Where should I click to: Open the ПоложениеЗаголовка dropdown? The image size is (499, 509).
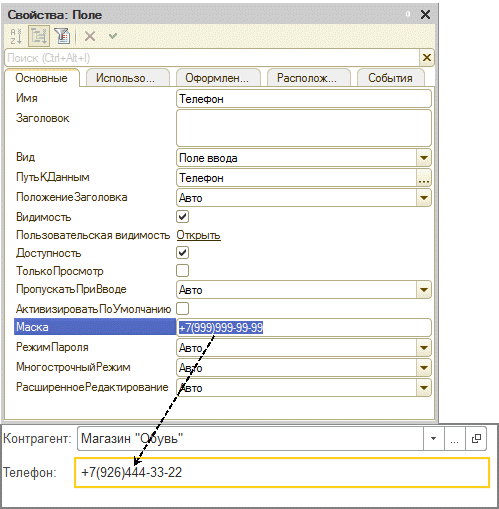pos(424,198)
